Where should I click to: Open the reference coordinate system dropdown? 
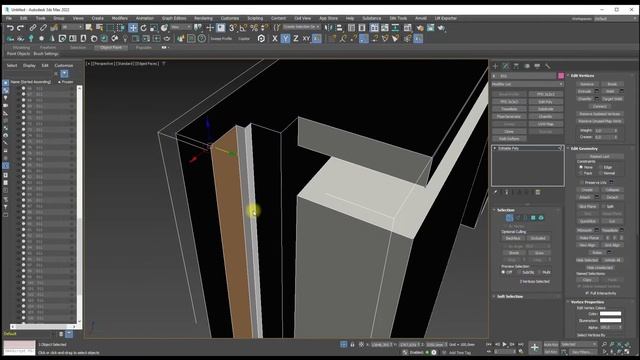[x=181, y=27]
